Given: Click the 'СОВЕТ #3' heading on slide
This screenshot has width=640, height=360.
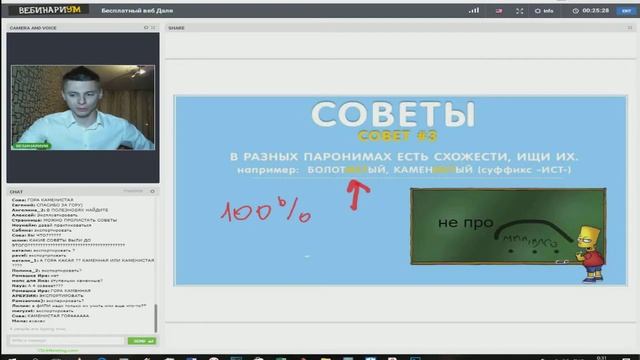Looking at the screenshot, I should pos(397,136).
